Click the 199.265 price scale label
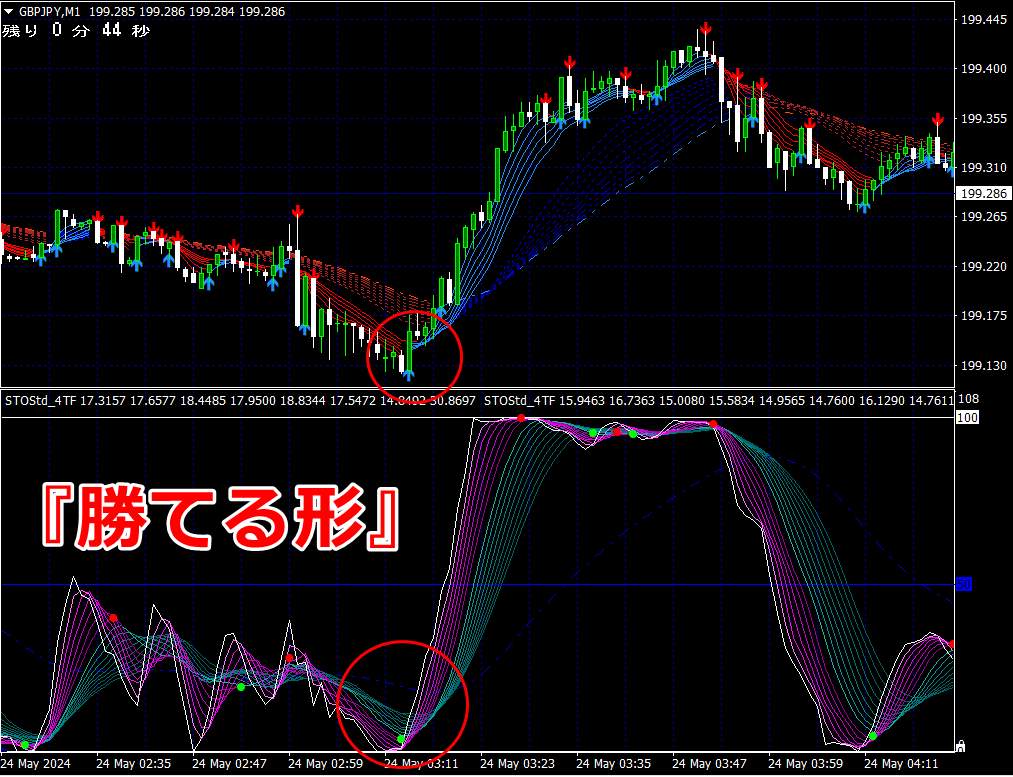Screen dimensions: 1013x777 coord(984,217)
